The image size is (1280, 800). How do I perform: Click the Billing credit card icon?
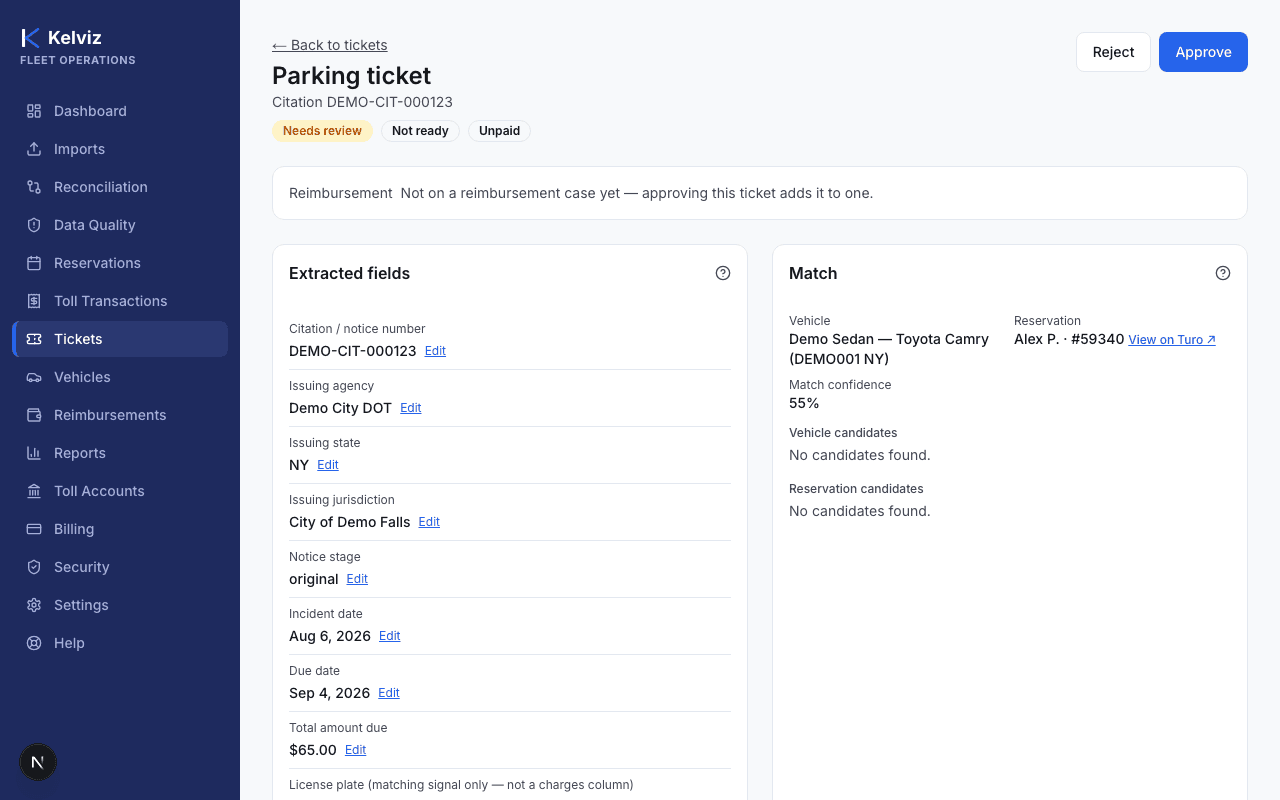34,529
